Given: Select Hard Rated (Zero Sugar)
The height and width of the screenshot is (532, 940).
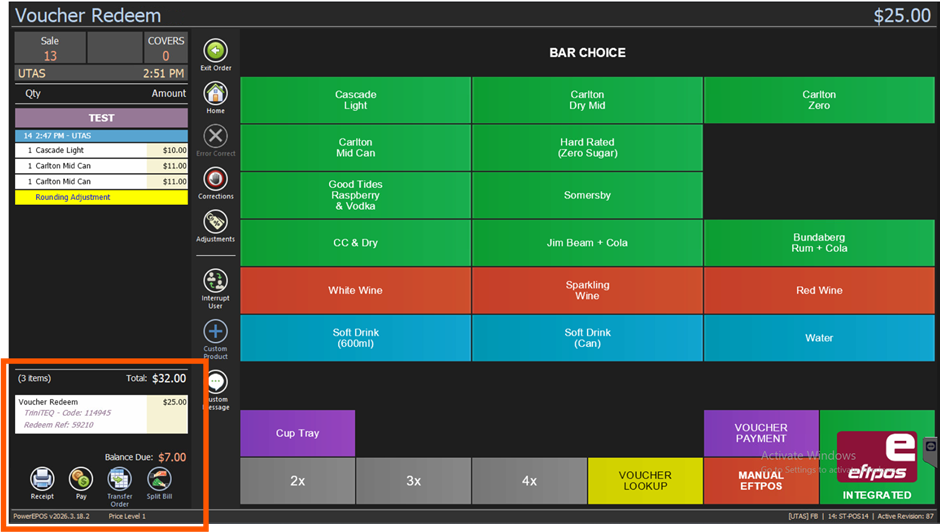Looking at the screenshot, I should click(587, 148).
